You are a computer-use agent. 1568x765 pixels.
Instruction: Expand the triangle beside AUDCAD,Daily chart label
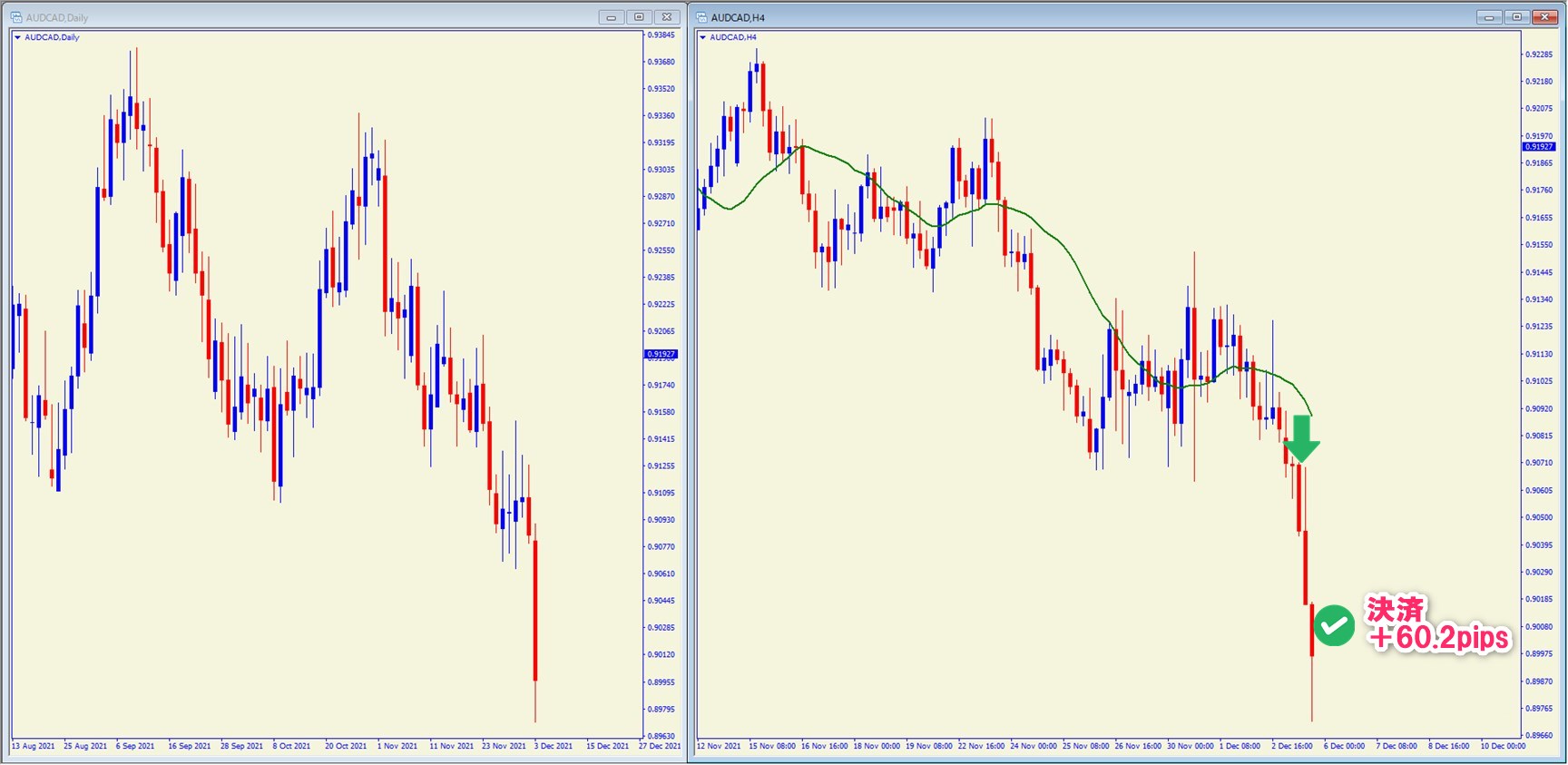click(17, 37)
